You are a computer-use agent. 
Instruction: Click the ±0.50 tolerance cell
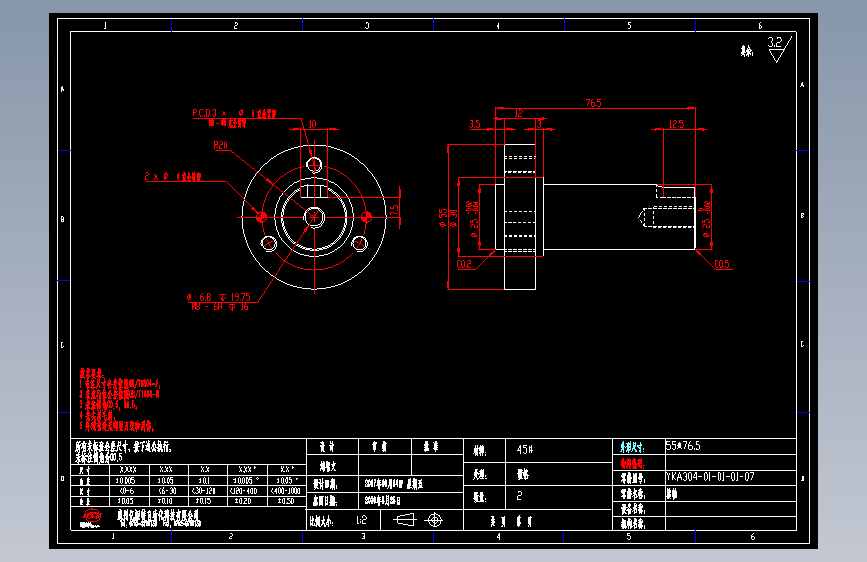286,501
